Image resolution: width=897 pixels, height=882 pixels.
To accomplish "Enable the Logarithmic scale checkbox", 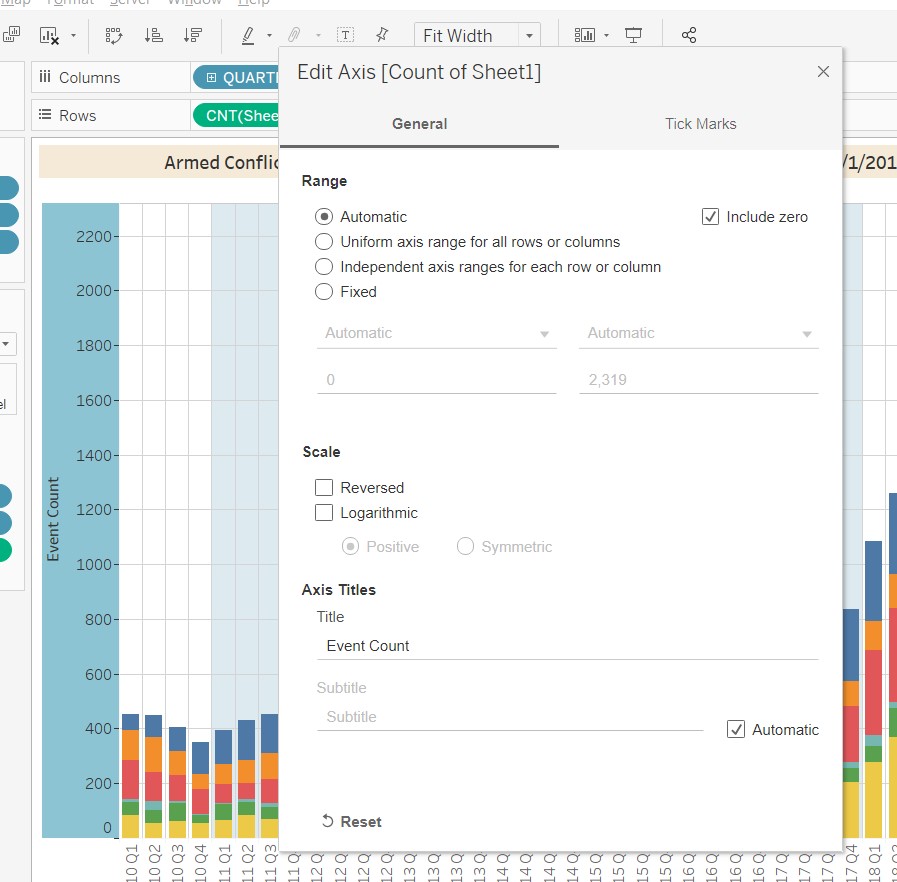I will click(x=324, y=513).
